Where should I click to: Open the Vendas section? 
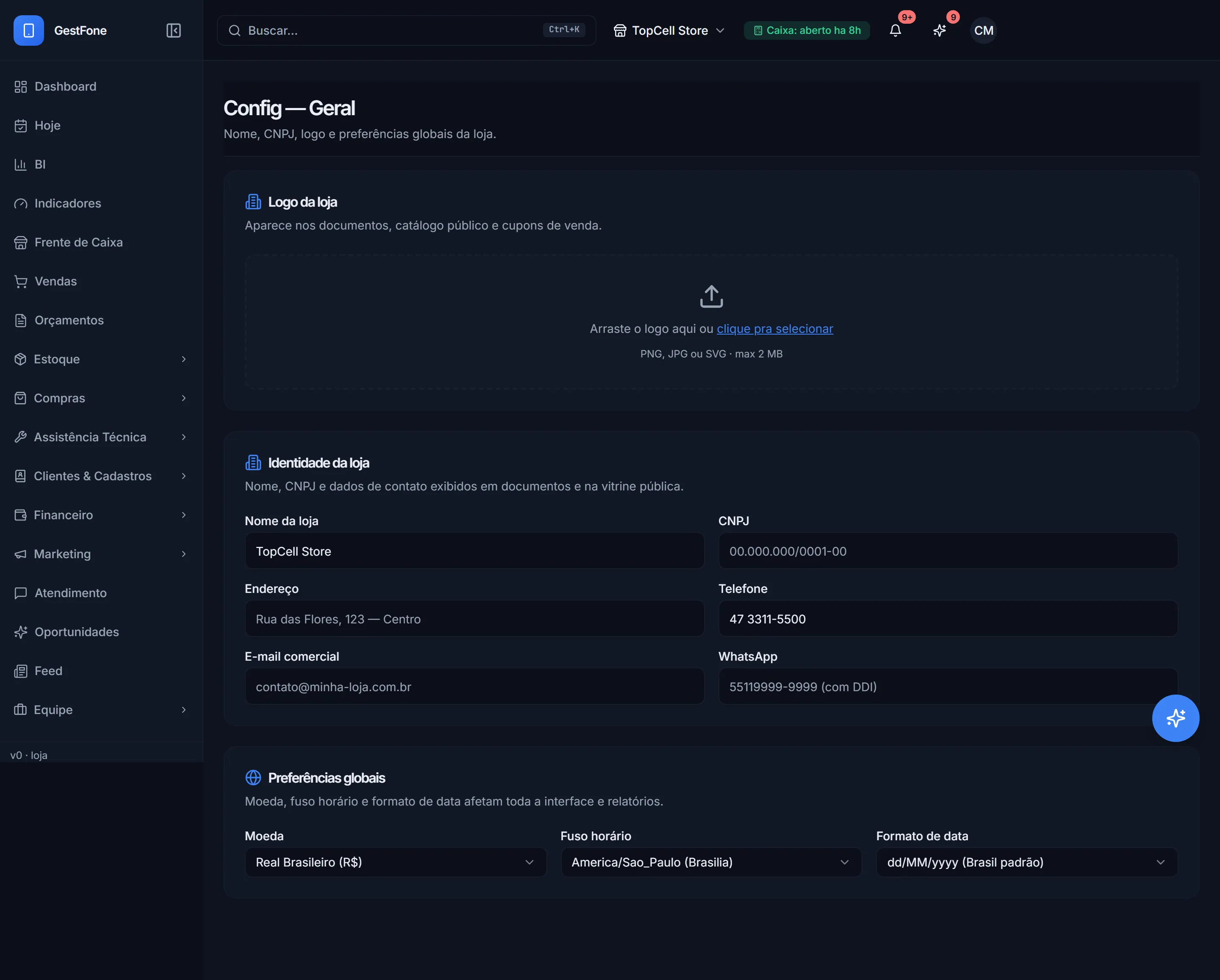[101, 281]
